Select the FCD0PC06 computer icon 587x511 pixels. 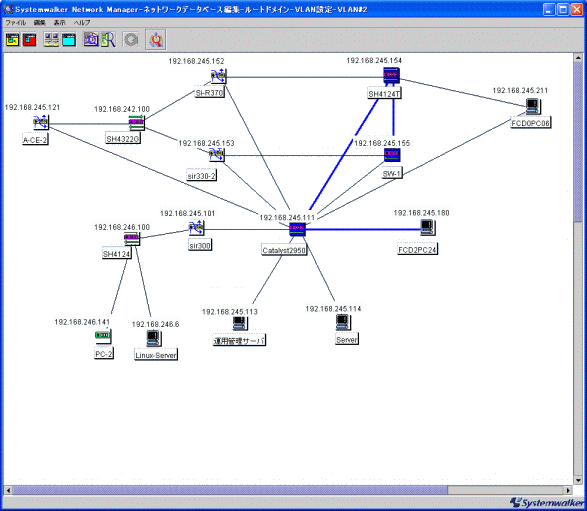click(533, 106)
